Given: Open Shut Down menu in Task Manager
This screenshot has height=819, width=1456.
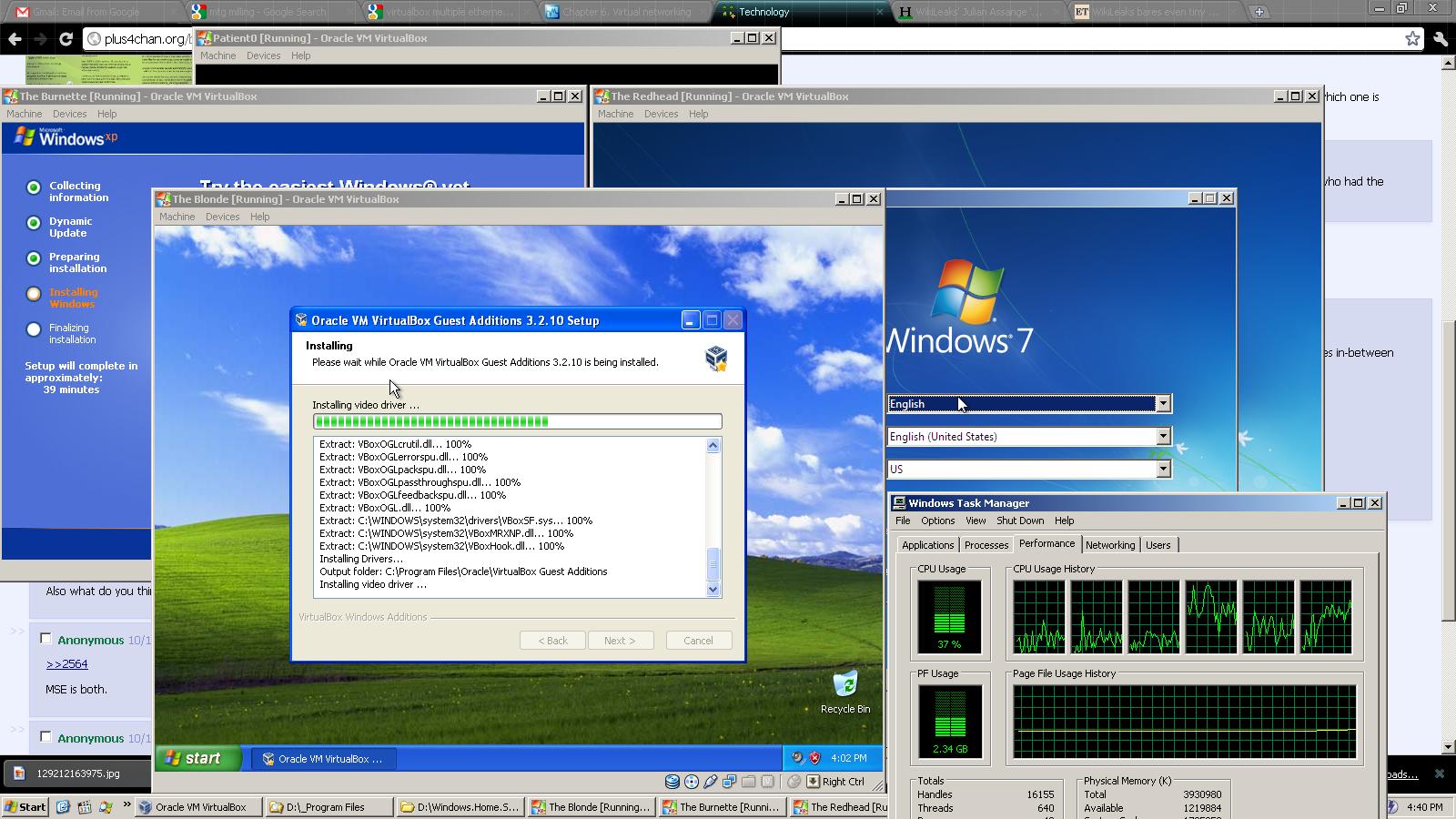Looking at the screenshot, I should click(1020, 521).
